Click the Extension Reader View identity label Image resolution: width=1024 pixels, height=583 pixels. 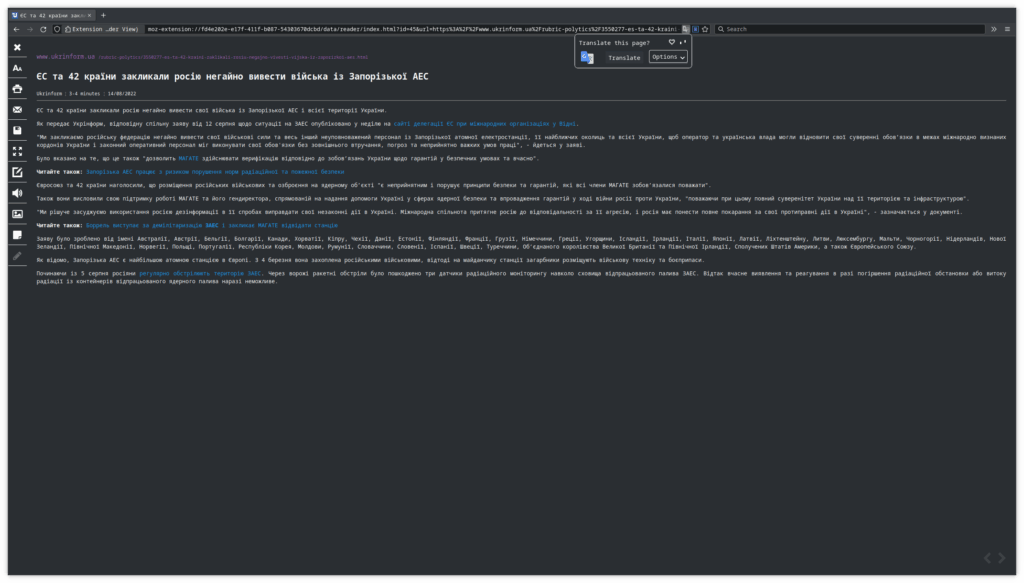click(102, 29)
